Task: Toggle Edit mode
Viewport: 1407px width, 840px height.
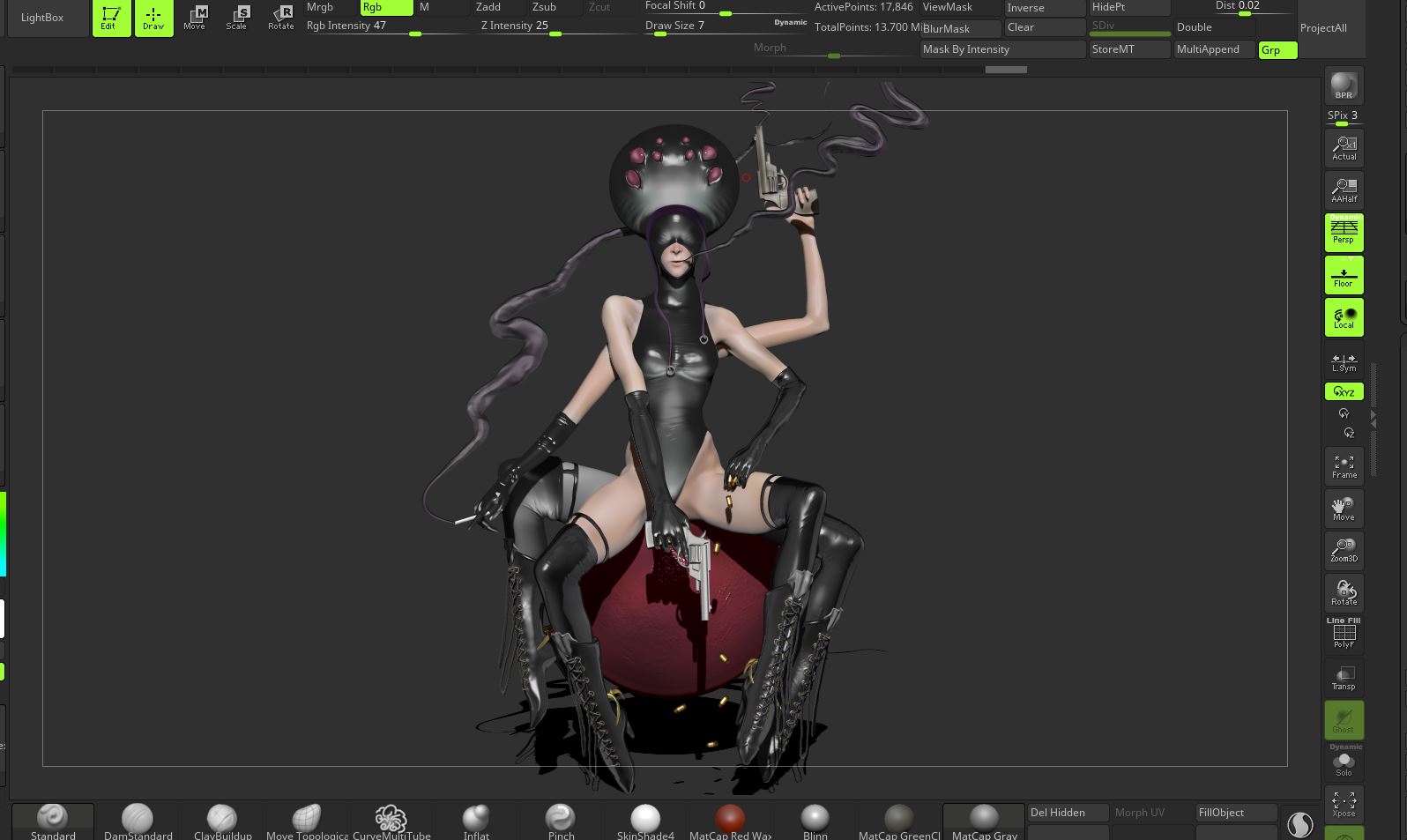Action: point(111,18)
